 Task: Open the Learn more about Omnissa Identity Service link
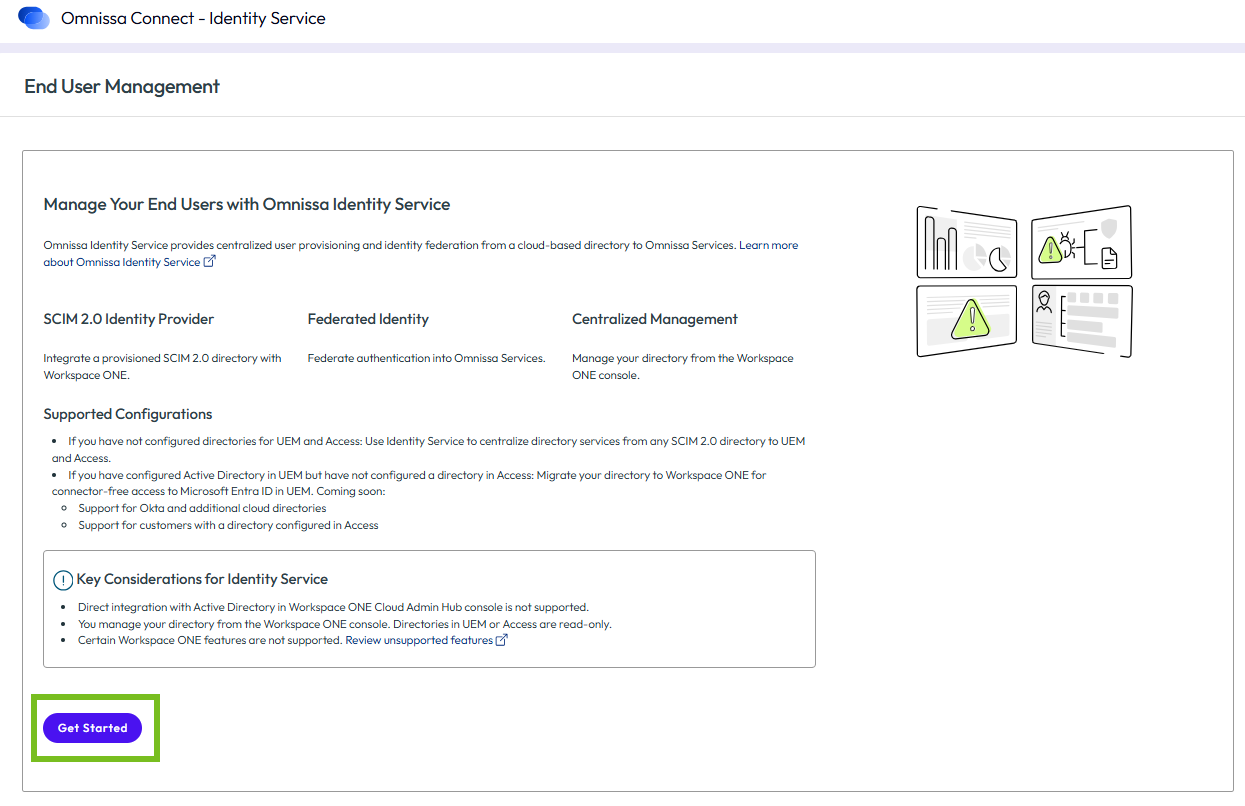pos(421,253)
